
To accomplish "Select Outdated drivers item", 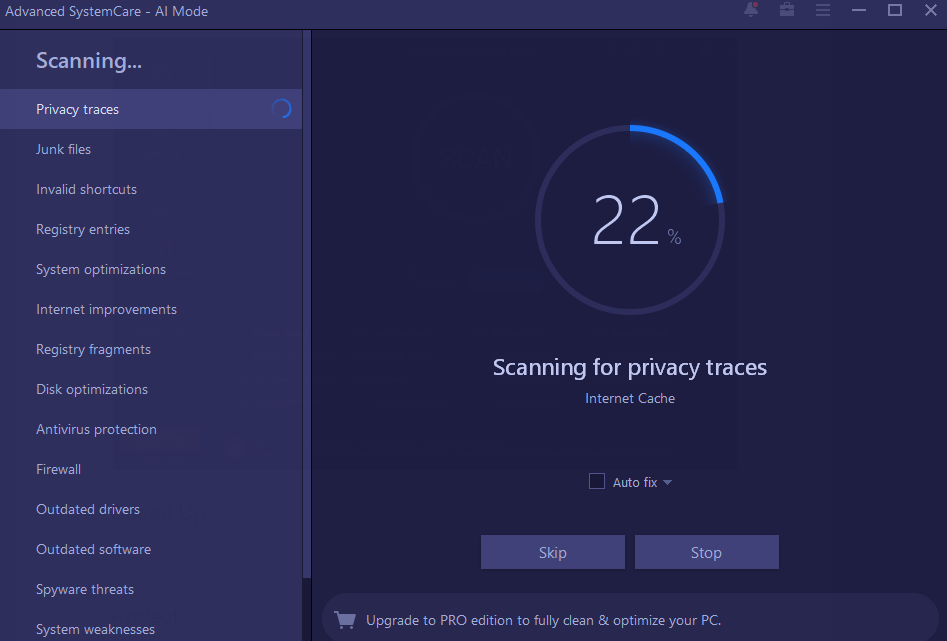I will [151, 509].
